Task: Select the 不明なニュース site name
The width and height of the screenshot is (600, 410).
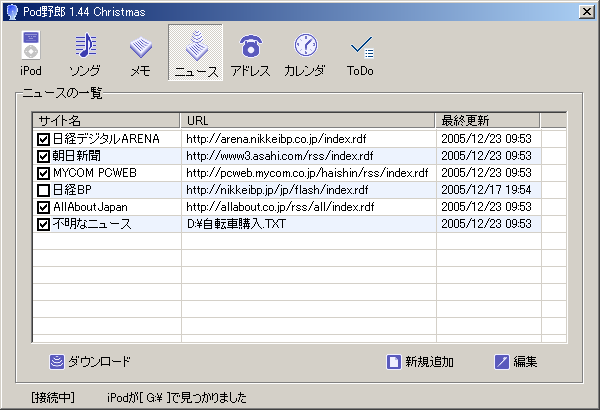Action: (x=92, y=224)
